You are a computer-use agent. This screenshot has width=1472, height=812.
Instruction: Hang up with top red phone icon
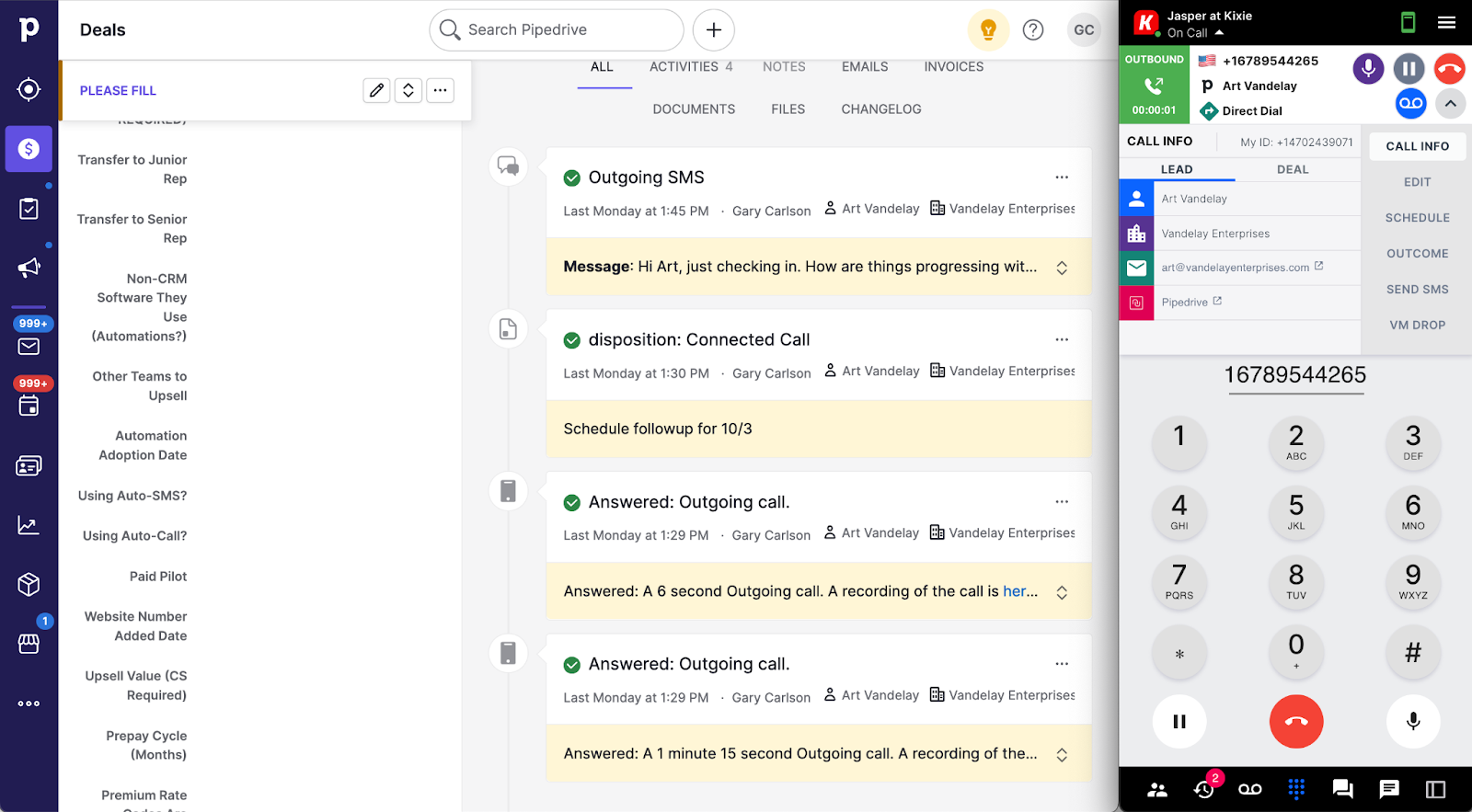coord(1449,68)
